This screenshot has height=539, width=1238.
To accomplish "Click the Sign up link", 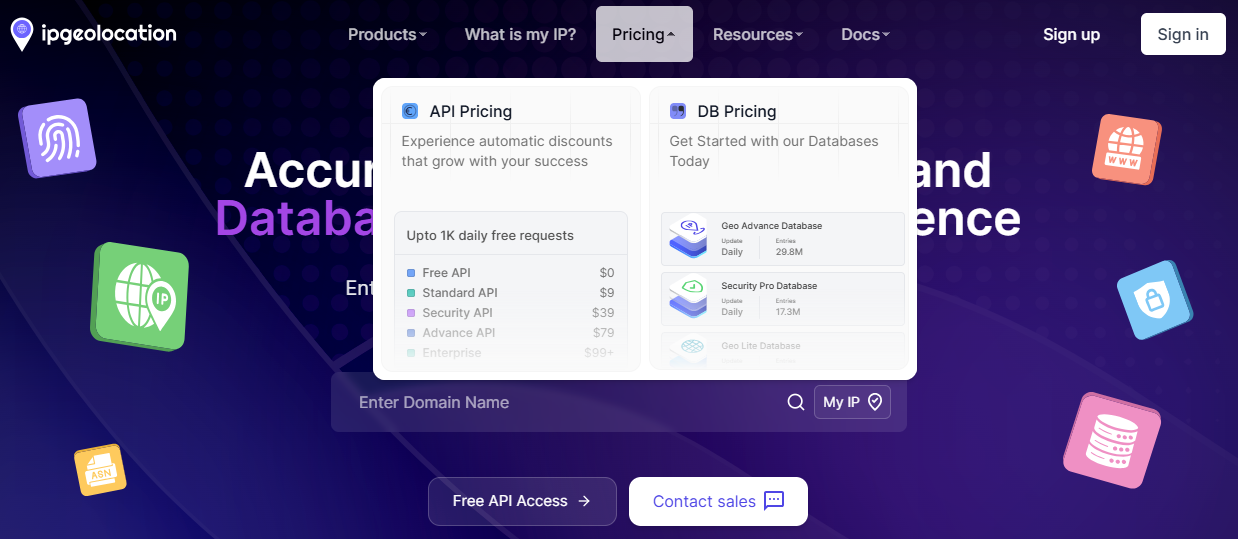I will (1071, 34).
